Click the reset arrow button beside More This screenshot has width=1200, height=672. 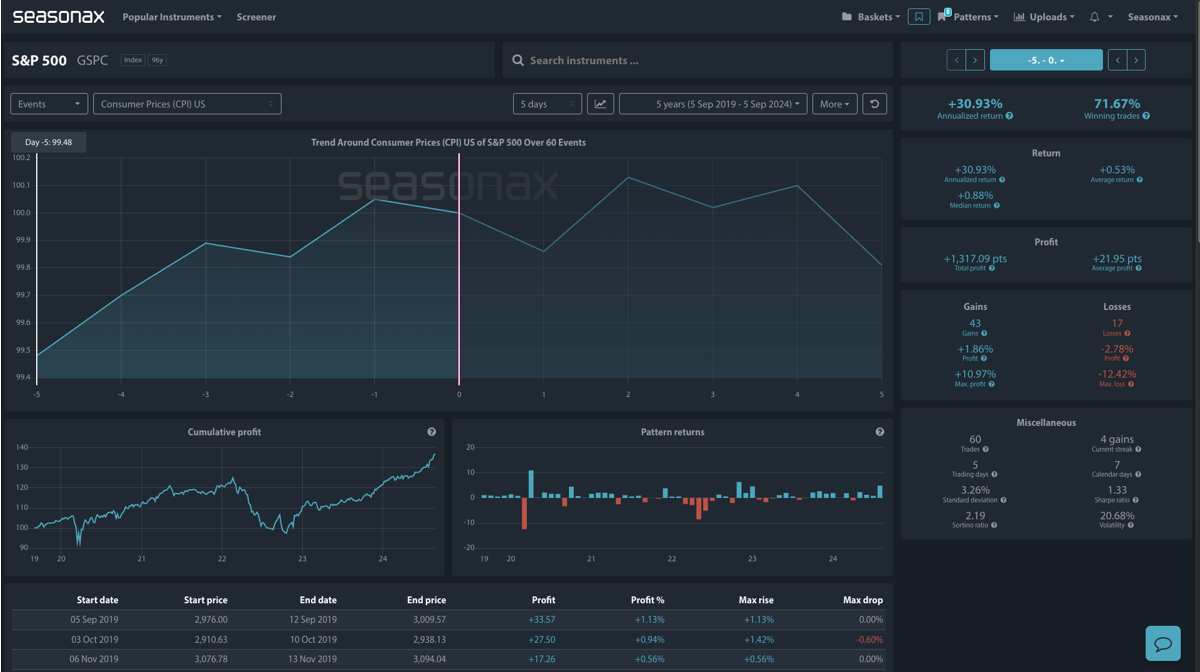(x=874, y=104)
